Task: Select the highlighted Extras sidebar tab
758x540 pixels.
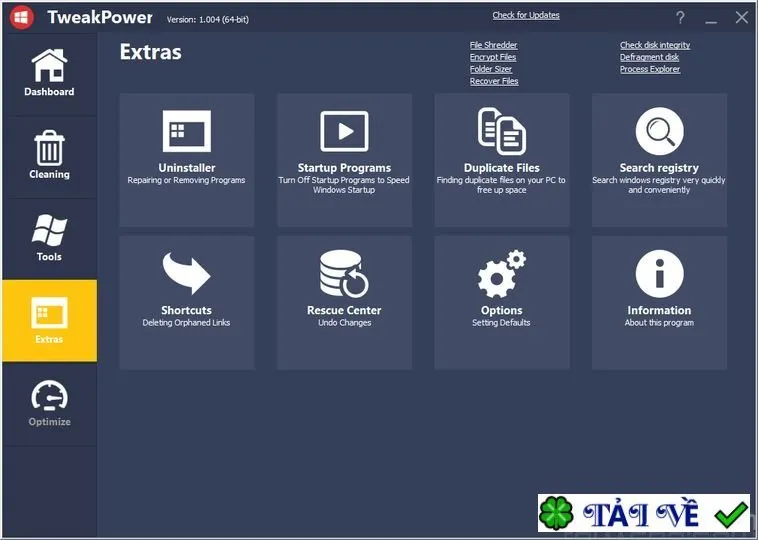Action: 49,320
